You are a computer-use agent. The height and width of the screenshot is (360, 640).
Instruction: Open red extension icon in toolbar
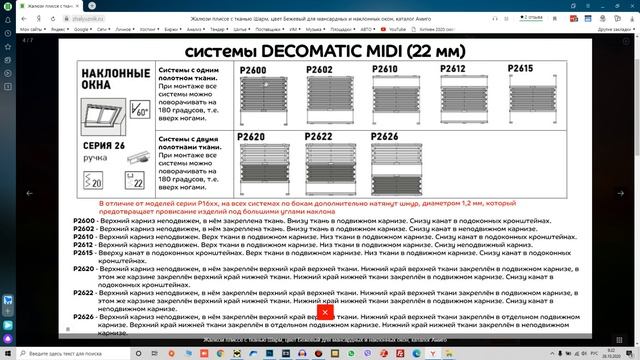(x=573, y=19)
